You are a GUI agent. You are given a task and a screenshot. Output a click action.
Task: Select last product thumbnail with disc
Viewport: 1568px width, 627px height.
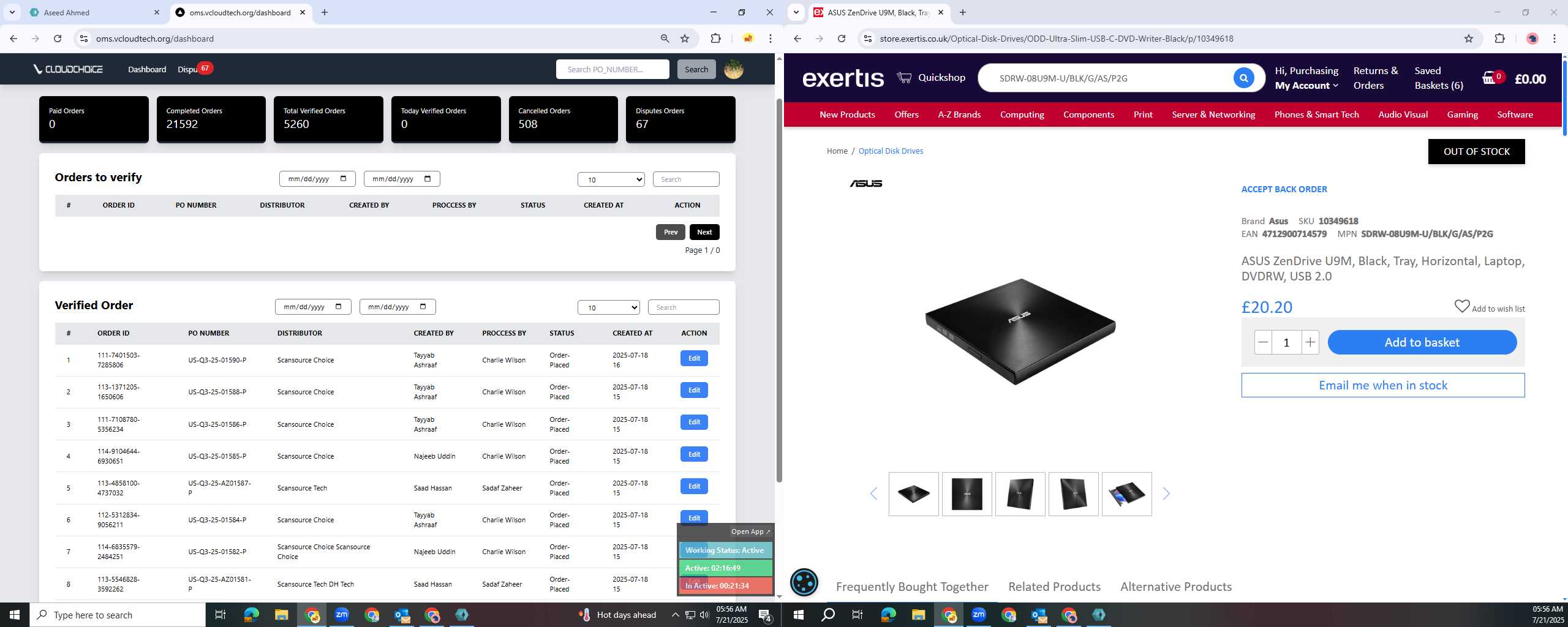pos(1126,494)
